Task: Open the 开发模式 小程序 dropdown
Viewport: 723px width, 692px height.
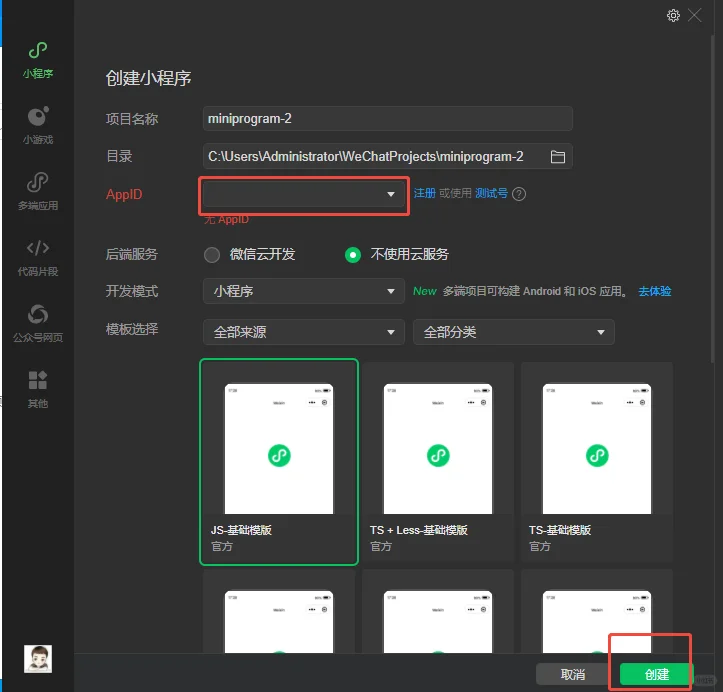Action: pos(304,291)
